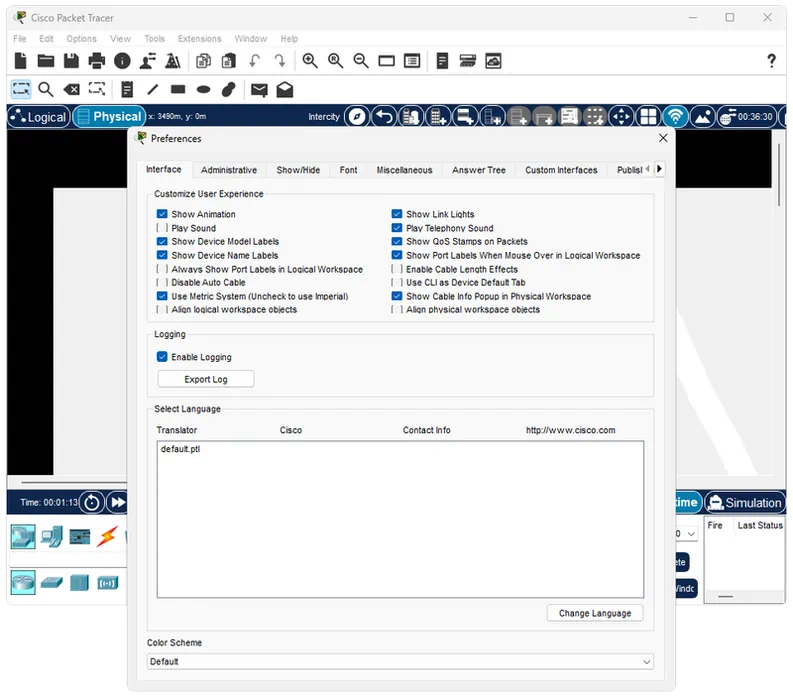The height and width of the screenshot is (700, 793).
Task: Open the Color Scheme dropdown
Action: 400,662
